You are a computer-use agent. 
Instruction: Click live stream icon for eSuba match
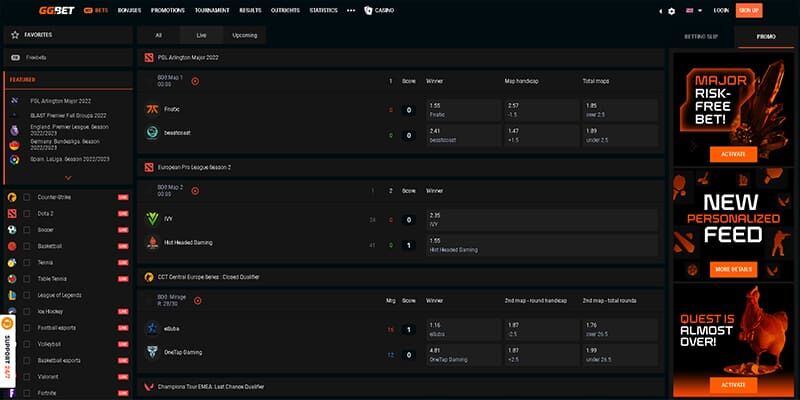point(197,301)
